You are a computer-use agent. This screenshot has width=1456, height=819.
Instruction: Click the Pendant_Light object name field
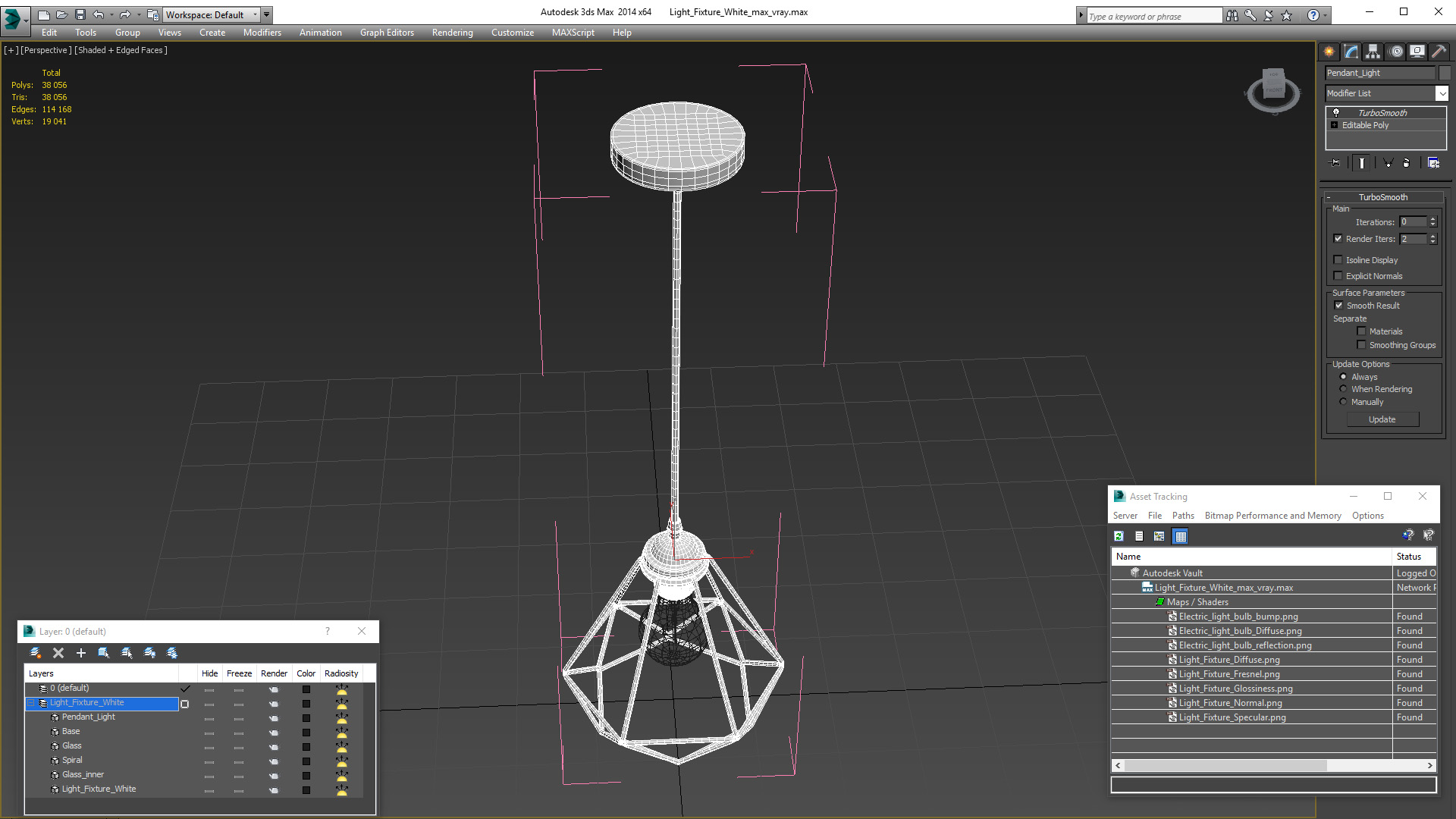(x=1380, y=73)
